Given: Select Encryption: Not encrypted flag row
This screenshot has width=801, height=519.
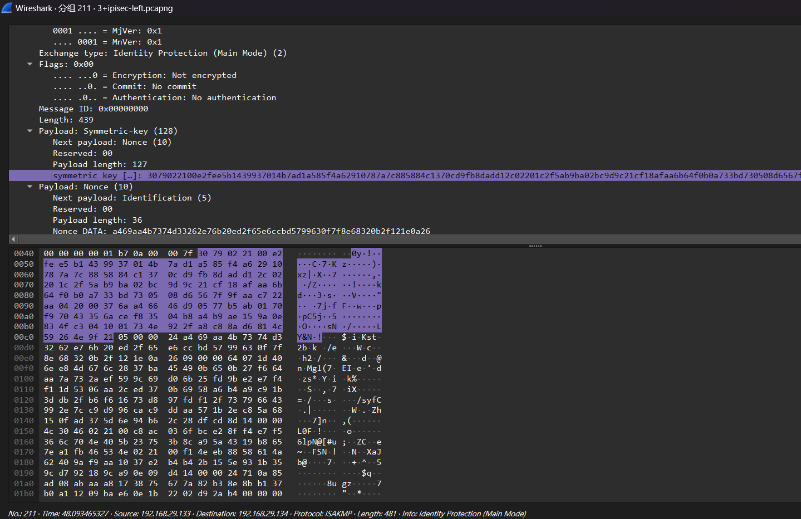Looking at the screenshot, I should point(145,75).
